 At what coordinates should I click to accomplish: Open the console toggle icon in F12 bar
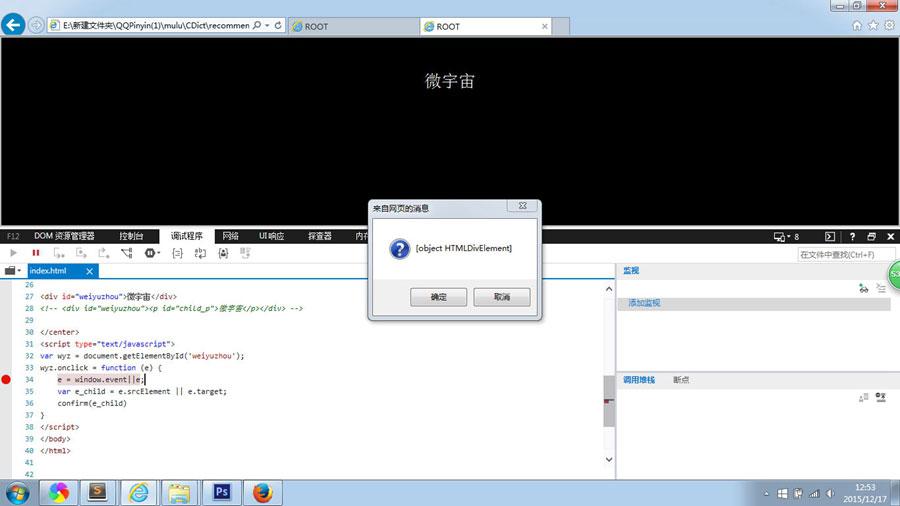[829, 237]
